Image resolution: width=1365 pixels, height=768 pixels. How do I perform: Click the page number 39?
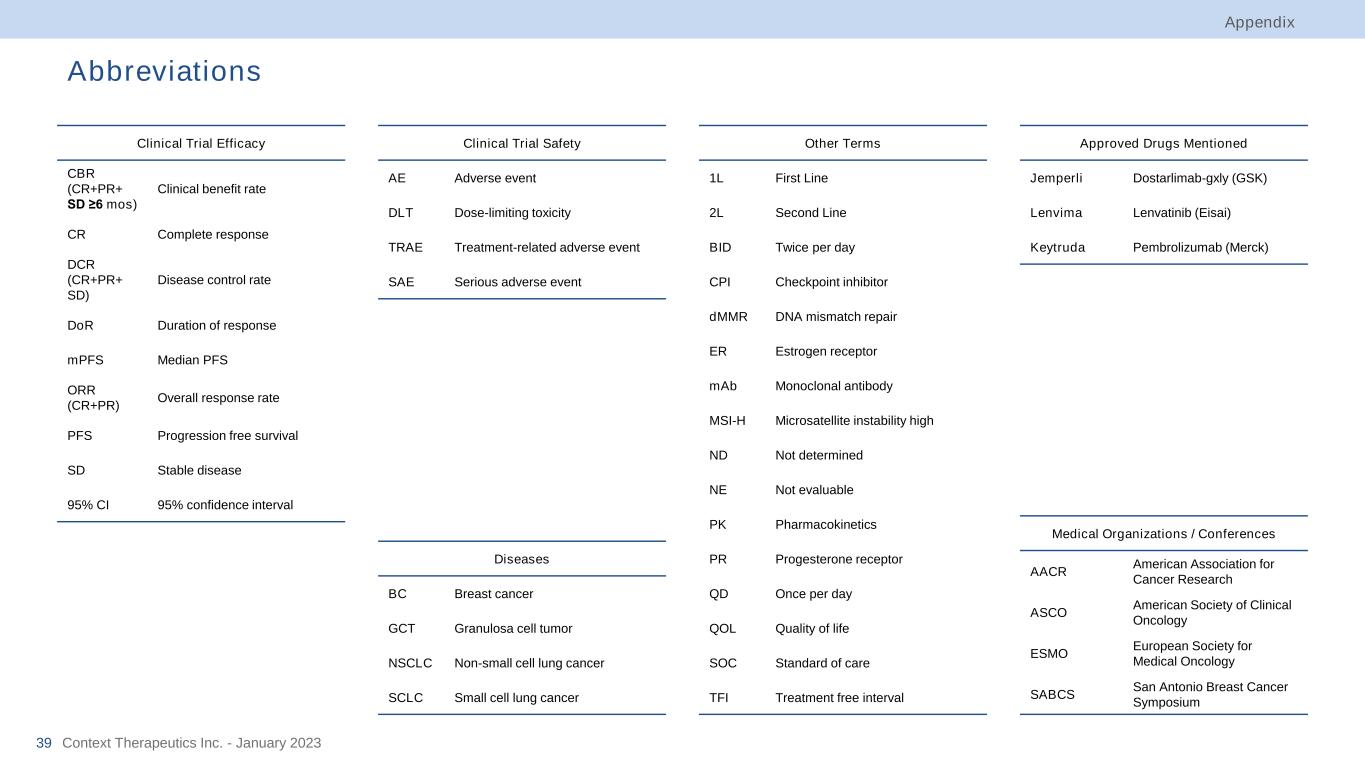[44, 743]
